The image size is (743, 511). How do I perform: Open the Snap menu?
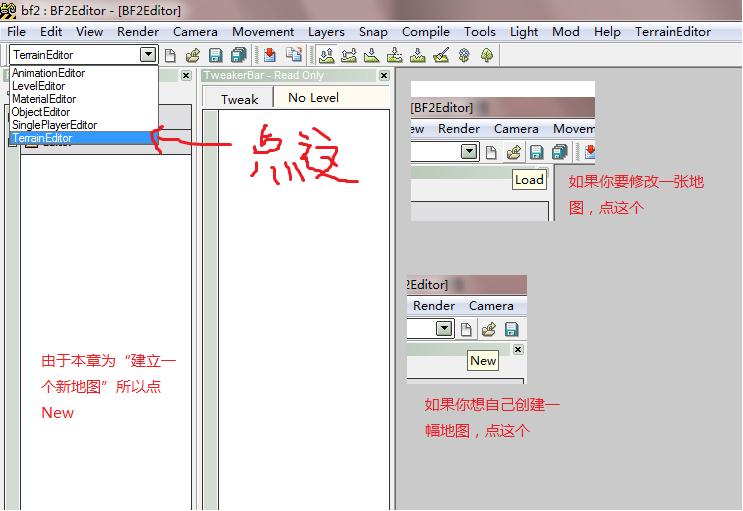[x=373, y=32]
